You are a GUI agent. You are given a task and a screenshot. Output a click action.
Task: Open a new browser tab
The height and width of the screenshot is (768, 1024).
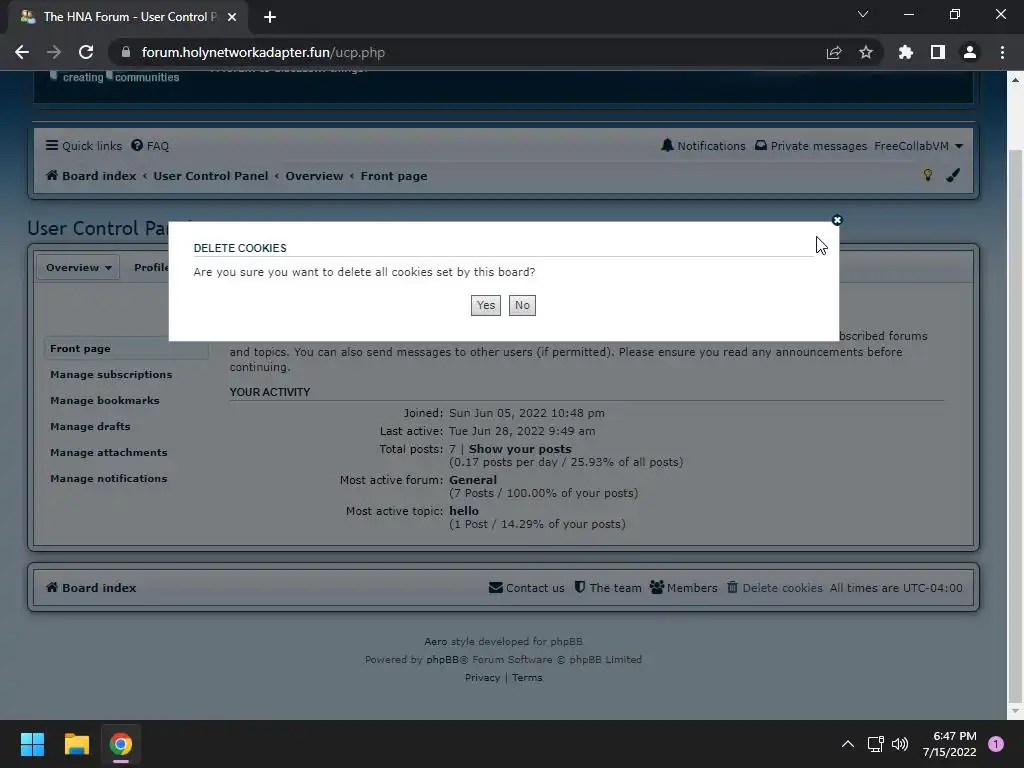pyautogui.click(x=270, y=17)
